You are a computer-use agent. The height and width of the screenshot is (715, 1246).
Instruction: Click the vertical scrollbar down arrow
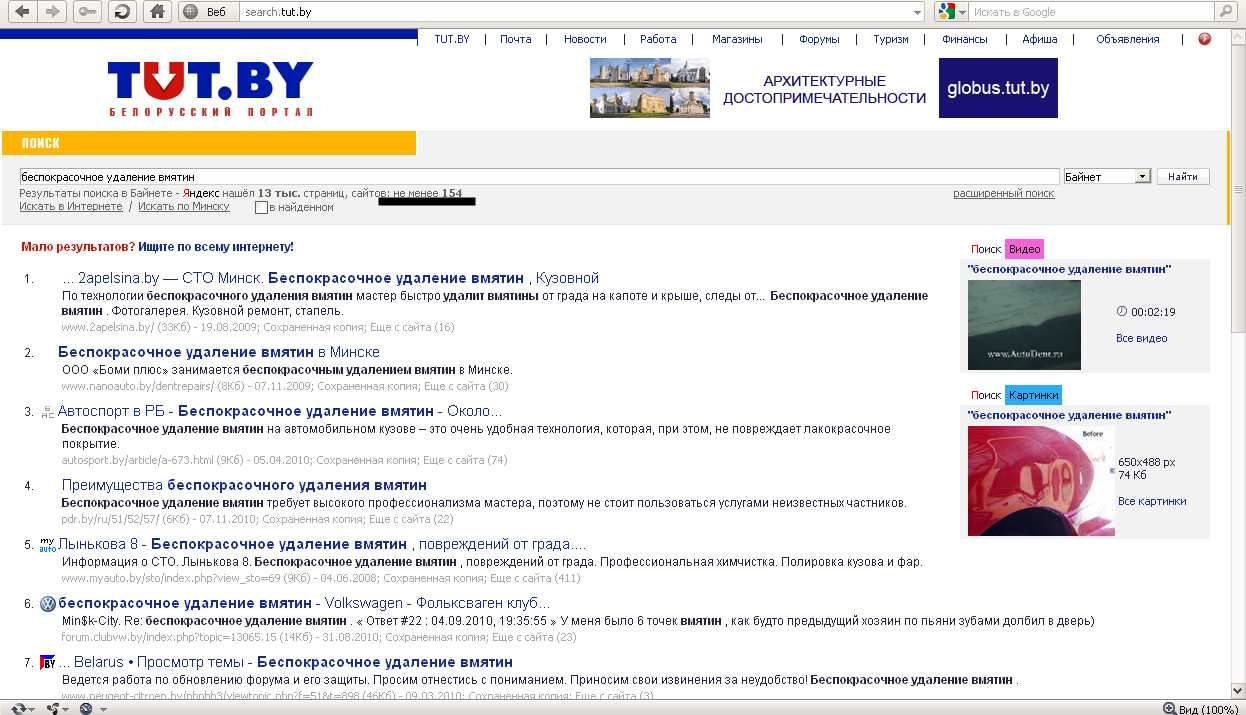tap(1238, 690)
